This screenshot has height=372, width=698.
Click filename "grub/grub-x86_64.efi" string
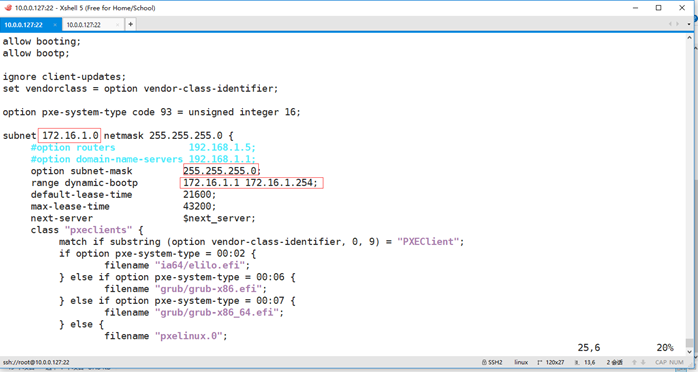click(217, 312)
